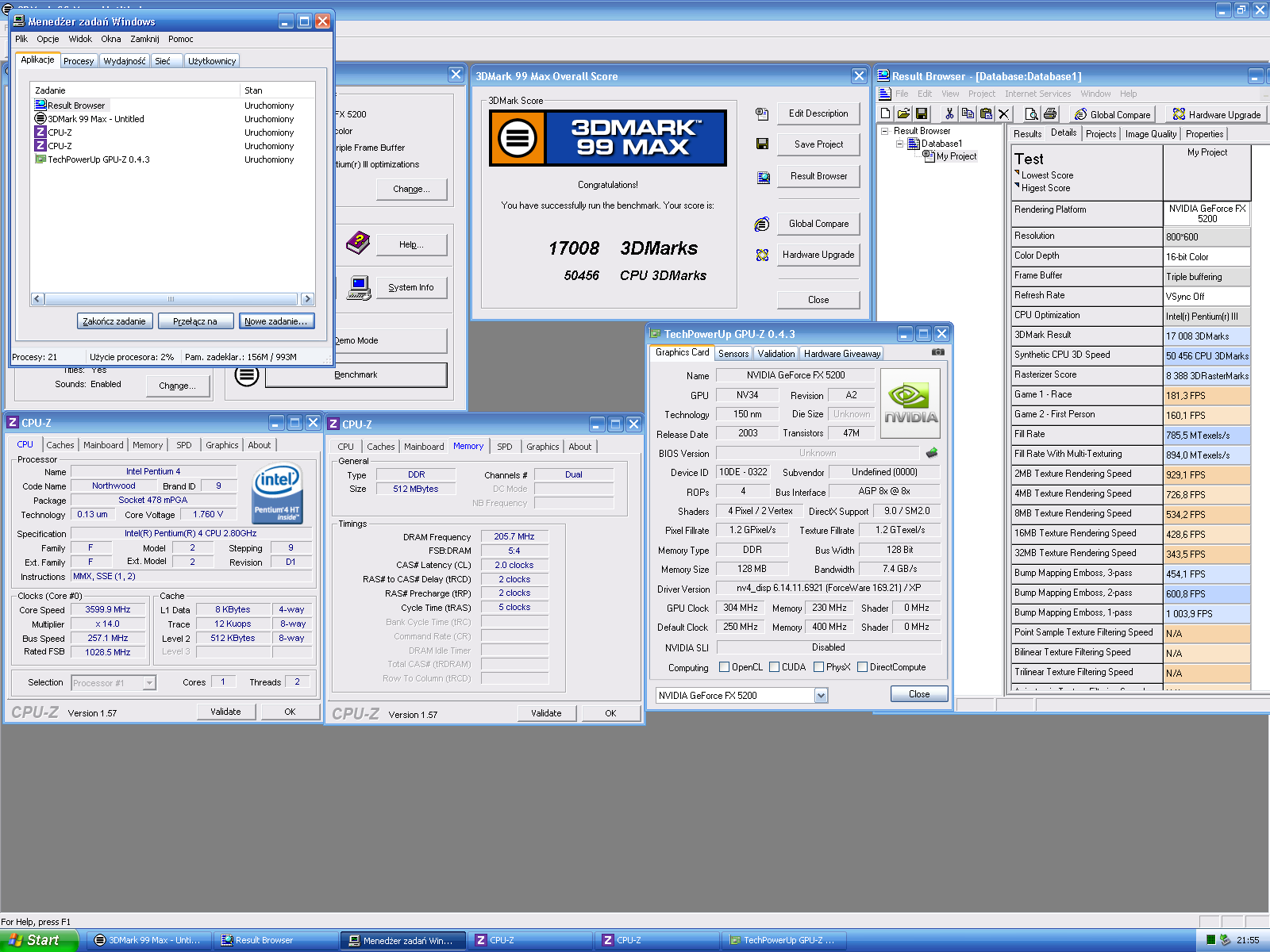Click the Help book icon in 3DMark window
The height and width of the screenshot is (952, 1270).
(358, 242)
